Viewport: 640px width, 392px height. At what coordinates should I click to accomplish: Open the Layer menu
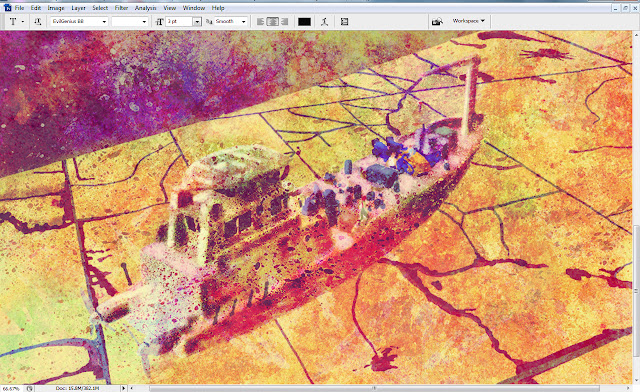coord(78,8)
